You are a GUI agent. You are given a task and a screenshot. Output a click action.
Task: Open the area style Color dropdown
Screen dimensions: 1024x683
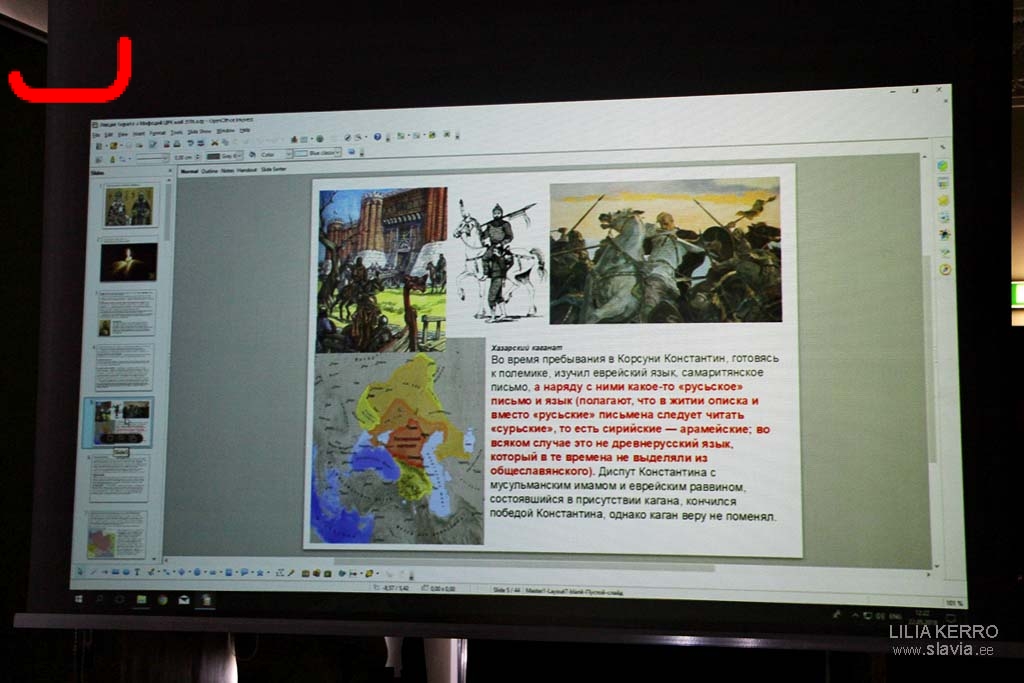point(275,155)
